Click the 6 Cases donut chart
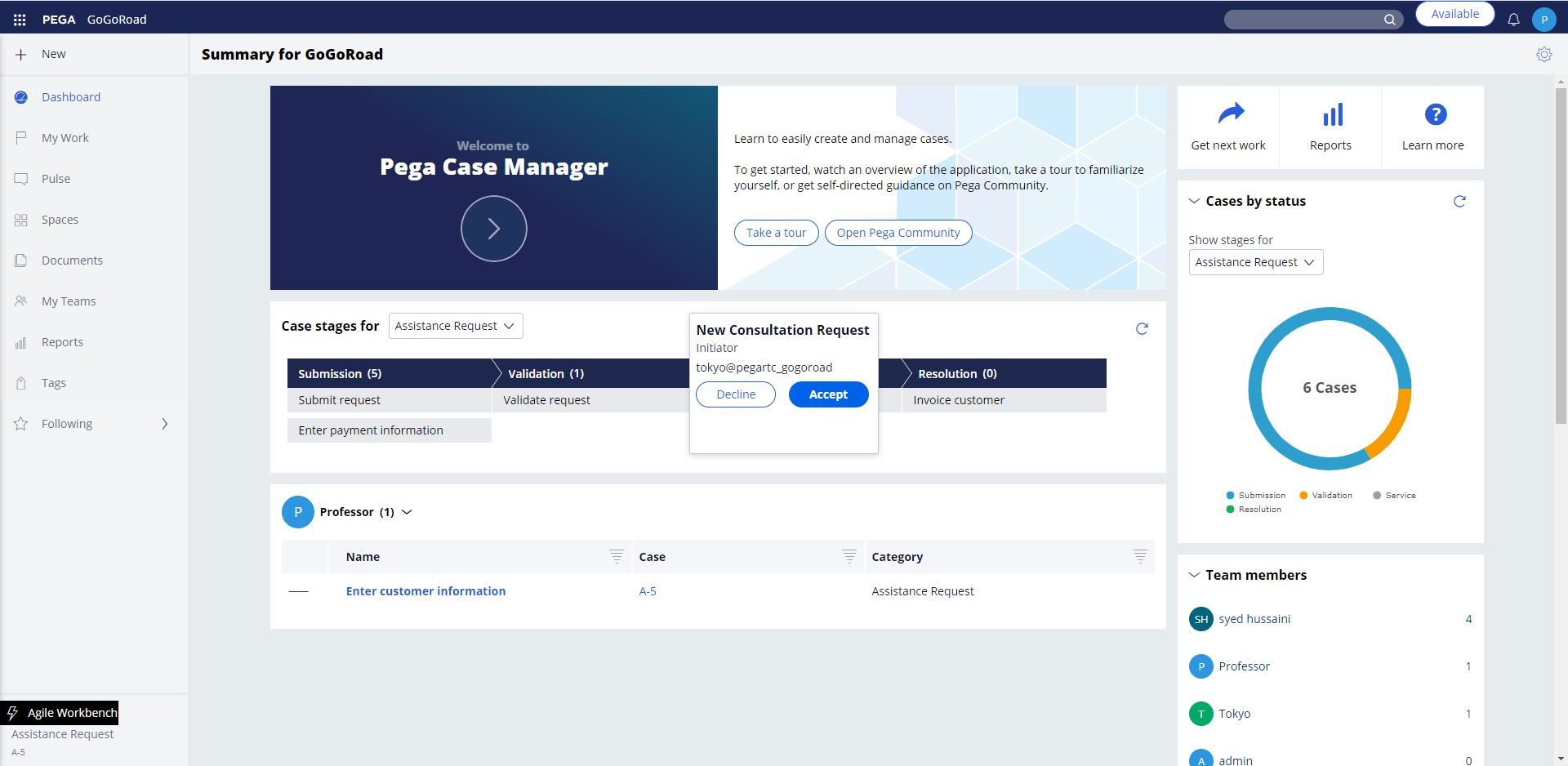The height and width of the screenshot is (766, 1568). click(x=1330, y=389)
